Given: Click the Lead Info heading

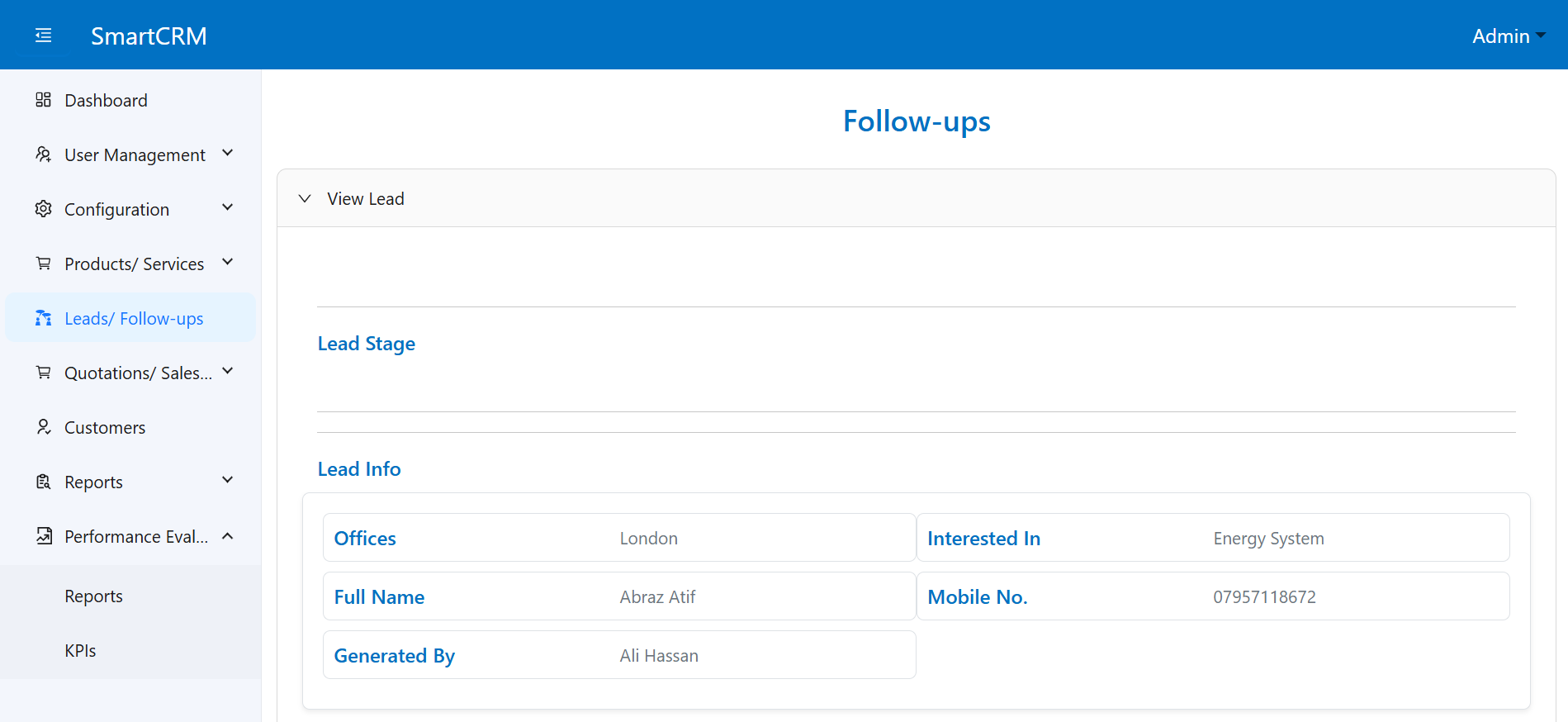Looking at the screenshot, I should coord(359,469).
